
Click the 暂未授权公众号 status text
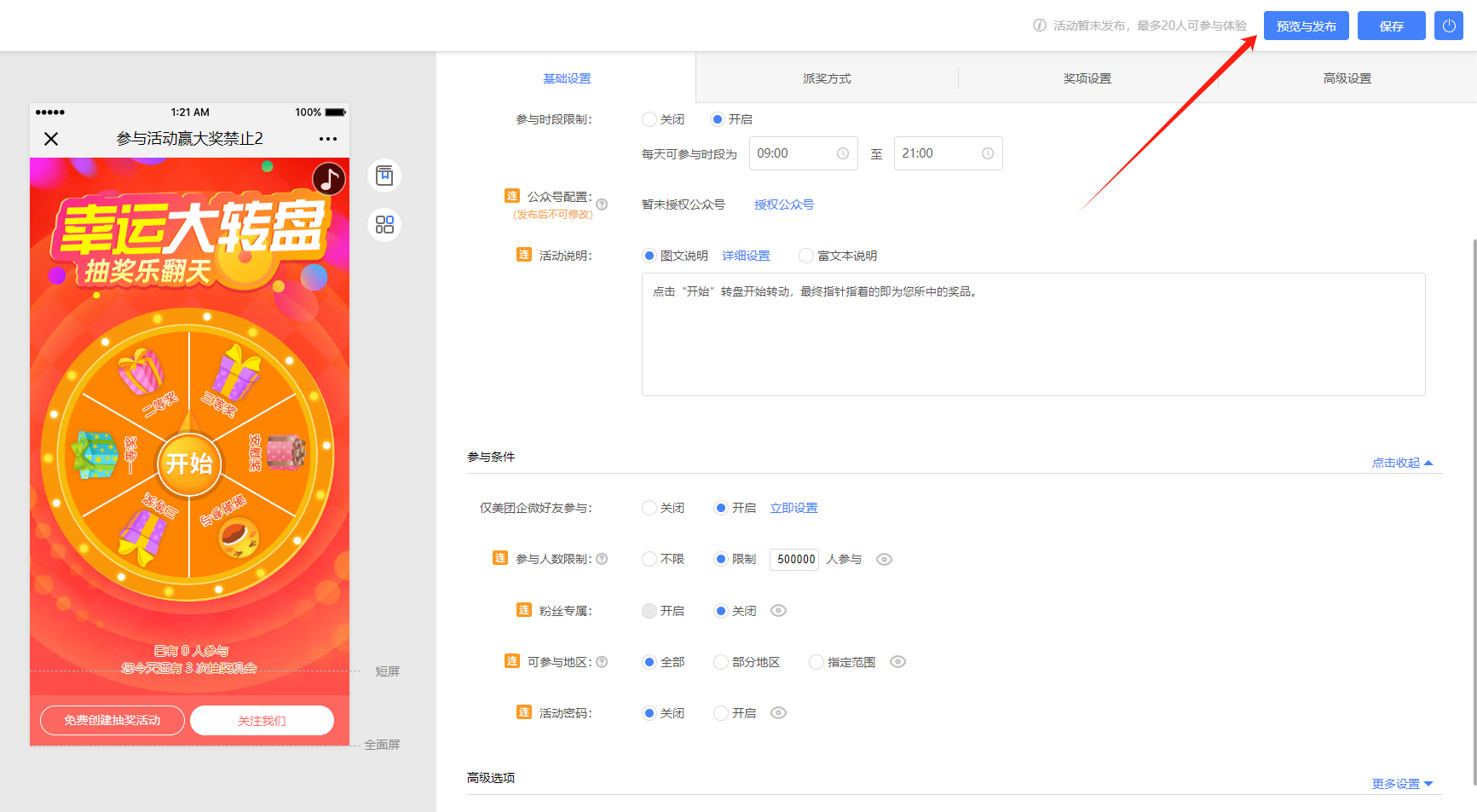(x=684, y=204)
